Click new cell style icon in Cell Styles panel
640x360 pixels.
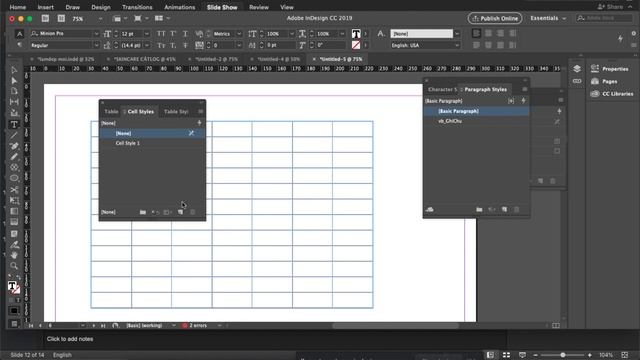tap(180, 212)
